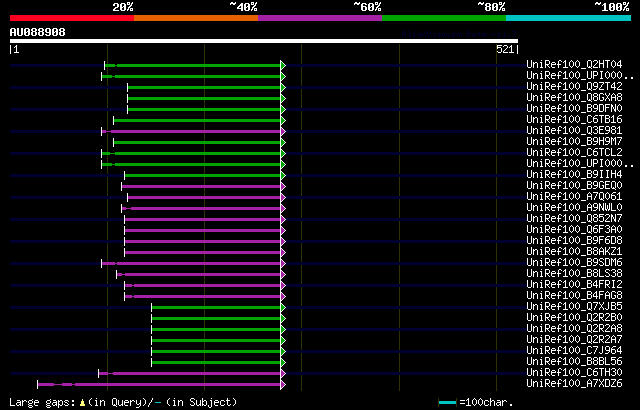Screen dimensions: 640x410
Task: Select the UniRef100_A7Q061 label
Action: pos(574,197)
